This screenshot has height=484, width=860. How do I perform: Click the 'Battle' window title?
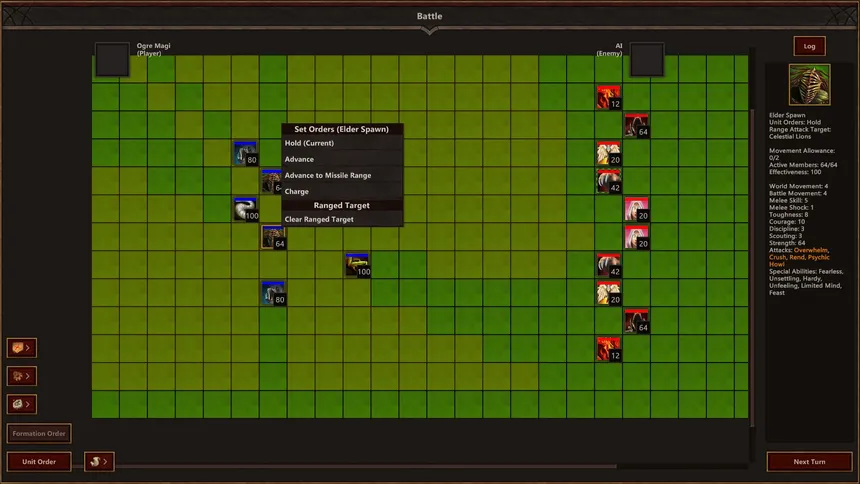[x=429, y=16]
